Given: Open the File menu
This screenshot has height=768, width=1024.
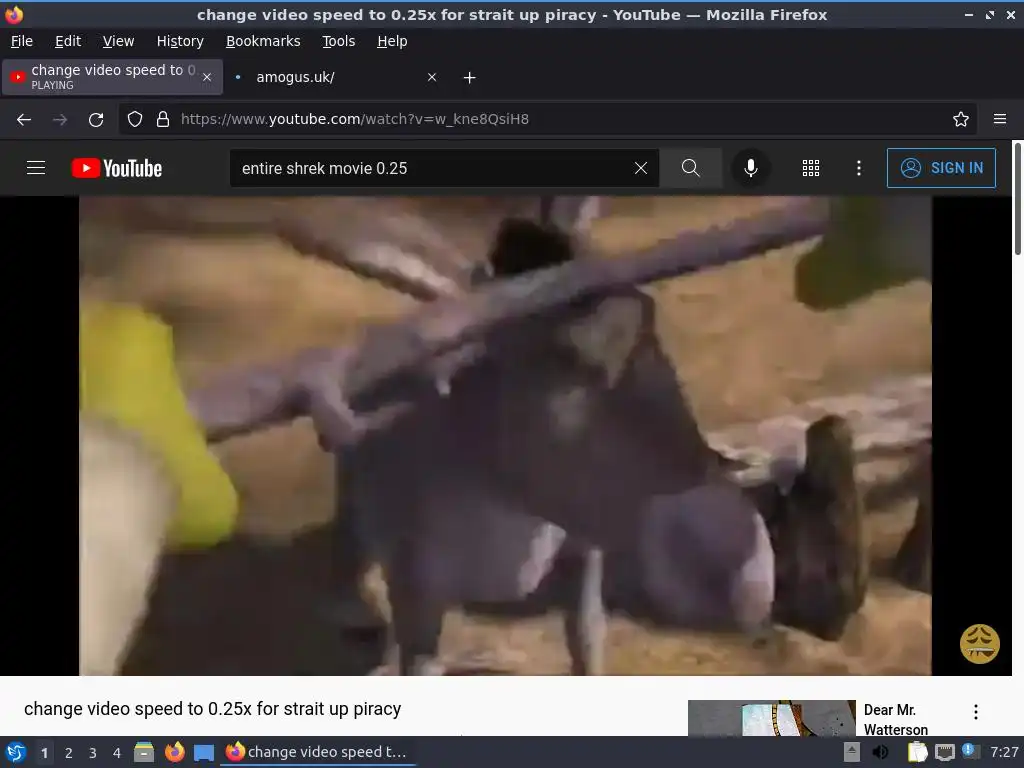Looking at the screenshot, I should [22, 41].
